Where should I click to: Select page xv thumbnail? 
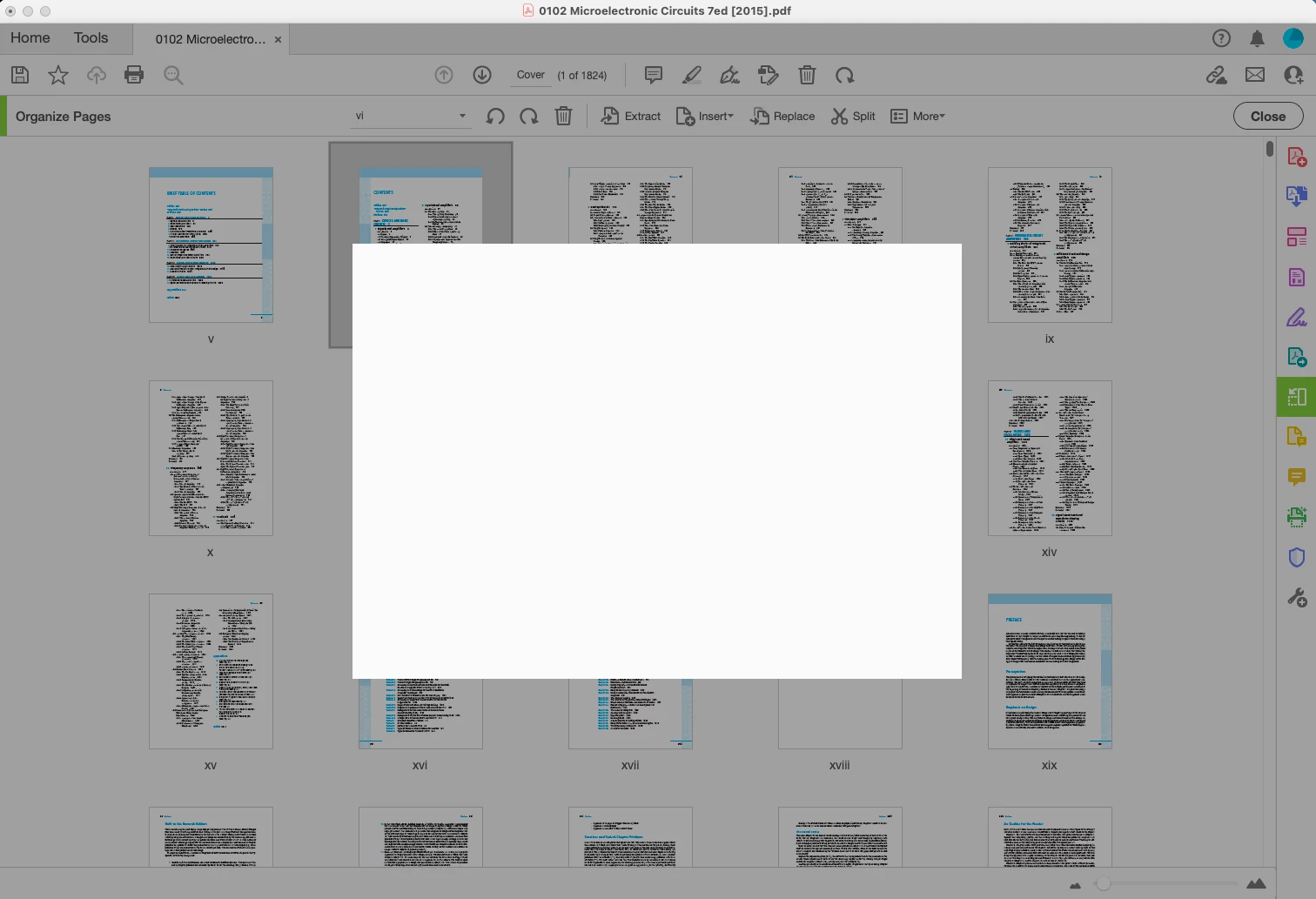211,671
